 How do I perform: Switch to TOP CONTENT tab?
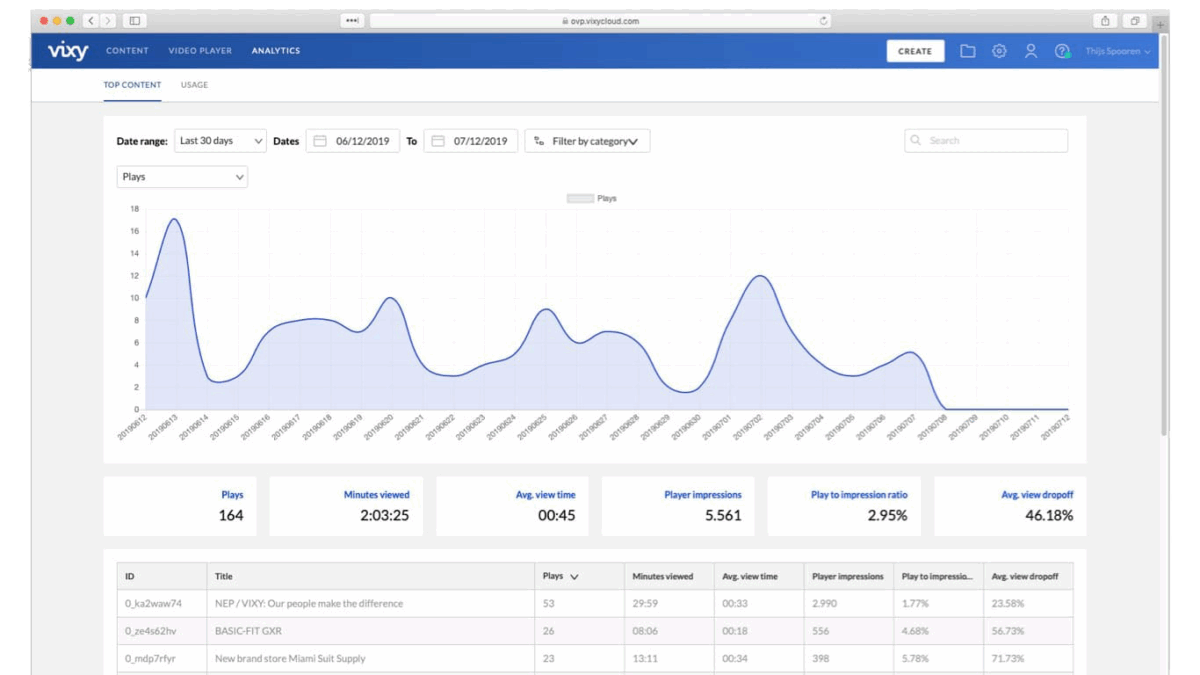132,85
